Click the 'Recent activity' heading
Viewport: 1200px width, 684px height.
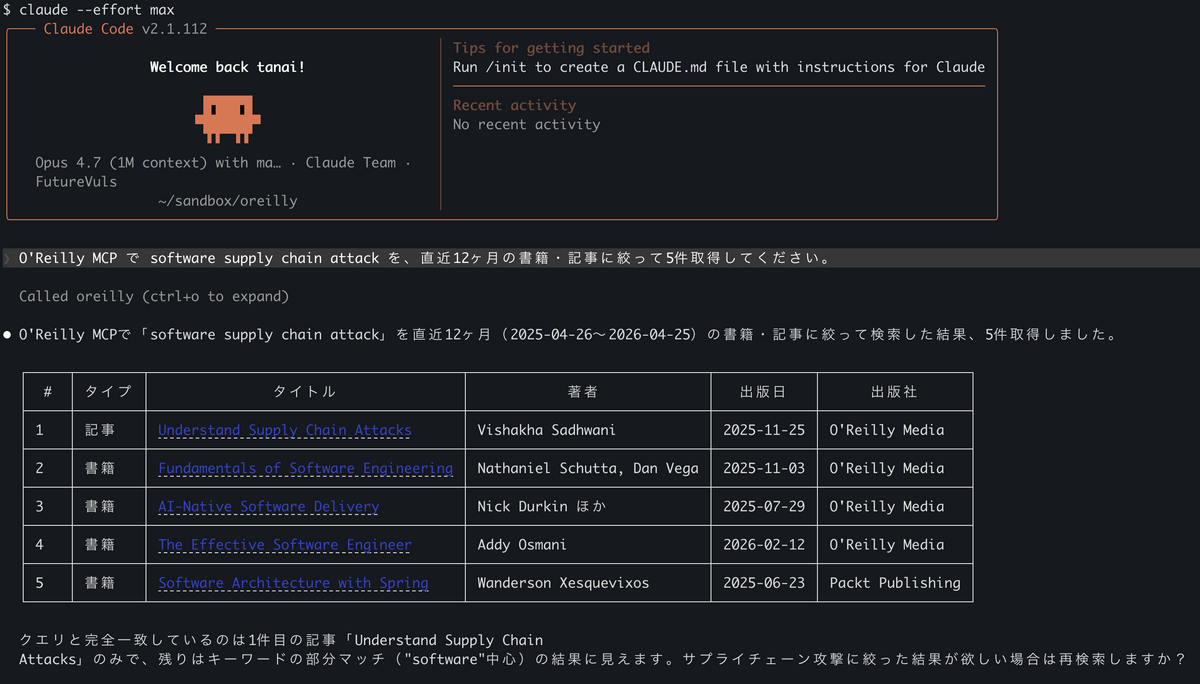tap(514, 105)
